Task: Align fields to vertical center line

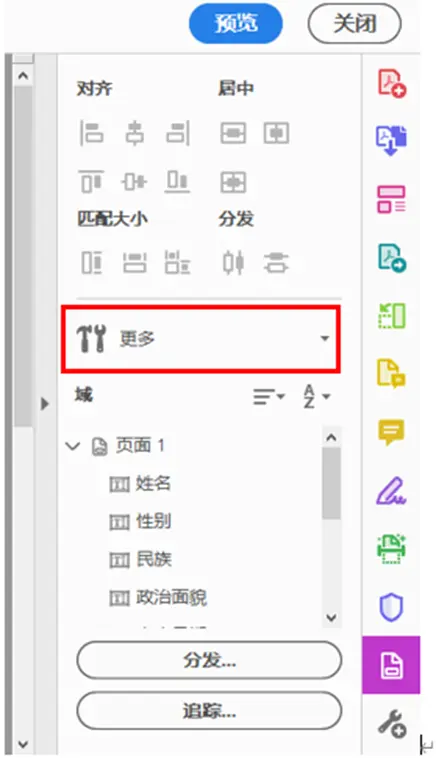Action: [135, 133]
